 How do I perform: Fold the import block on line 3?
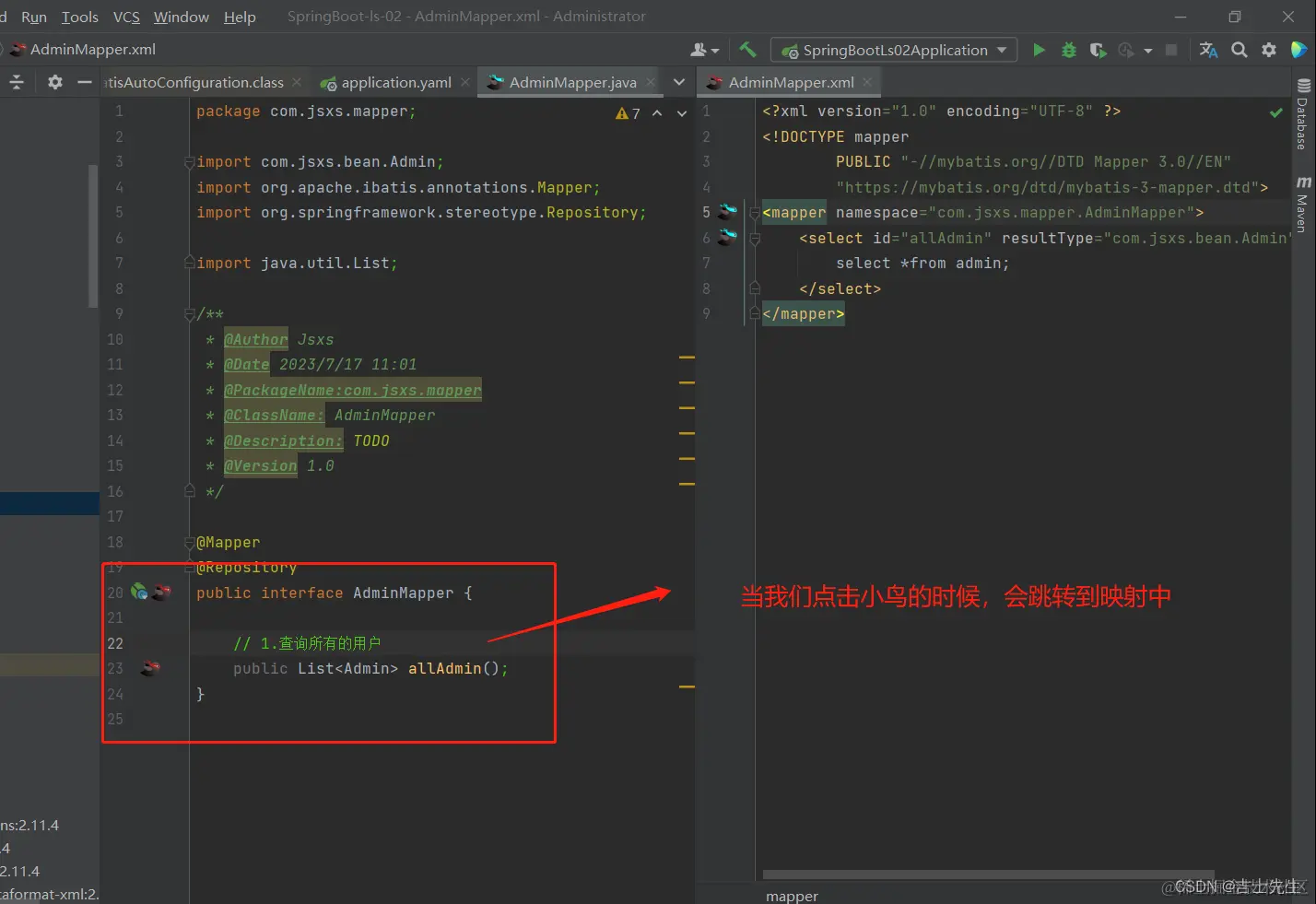tap(190, 162)
